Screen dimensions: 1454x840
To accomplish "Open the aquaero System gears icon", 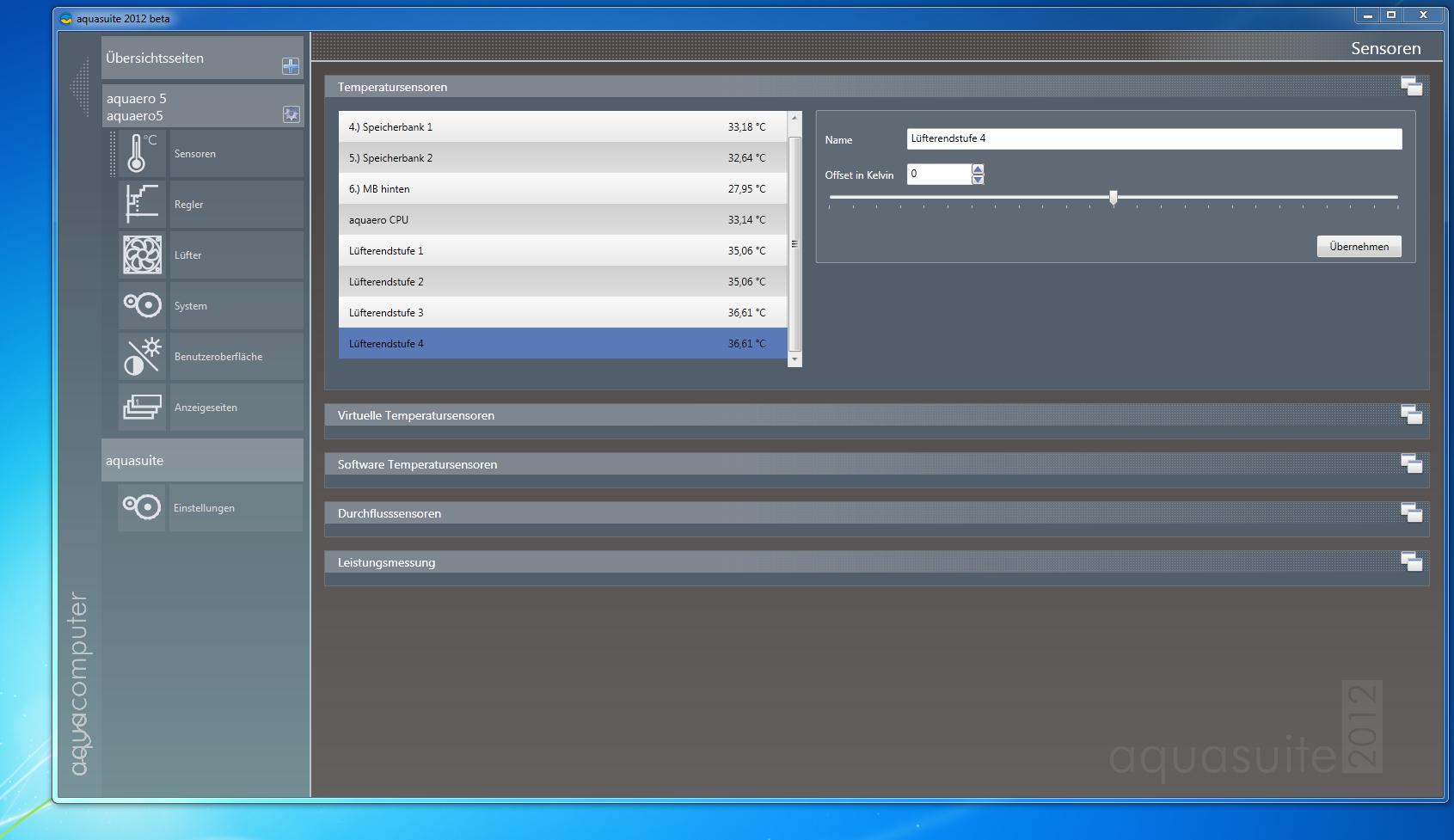I will (142, 305).
